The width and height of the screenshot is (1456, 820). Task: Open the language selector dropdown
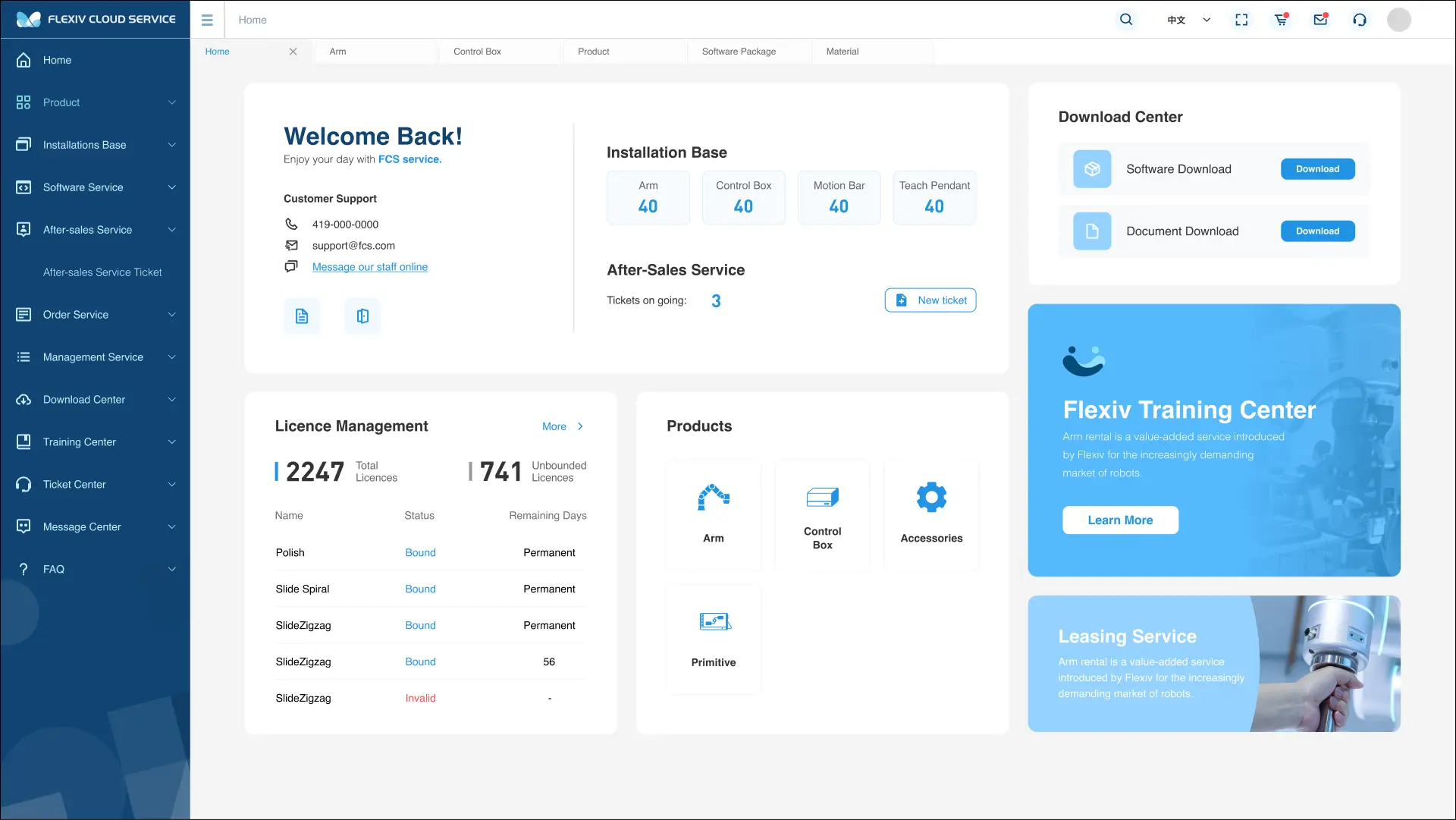pos(1188,20)
